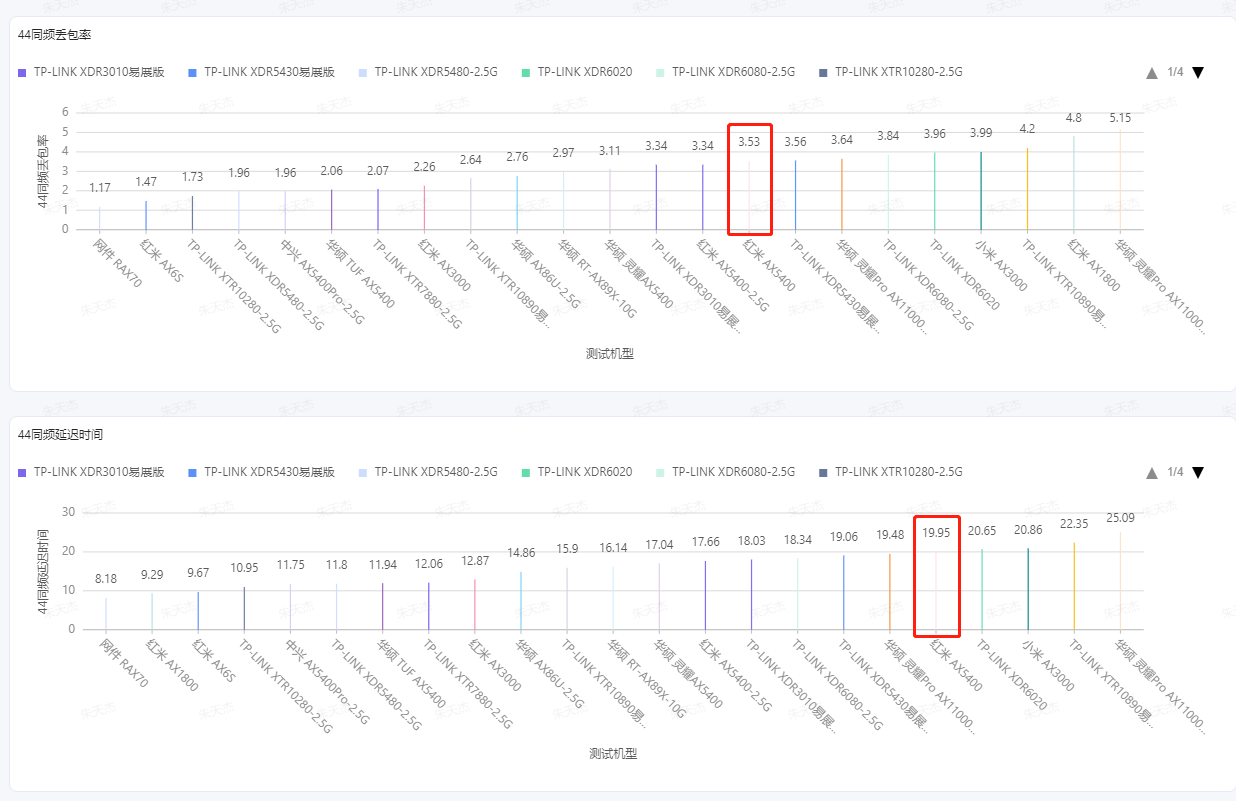Image resolution: width=1236 pixels, height=801 pixels.
Task: Click the value label 14.86
Action: pyautogui.click(x=521, y=553)
